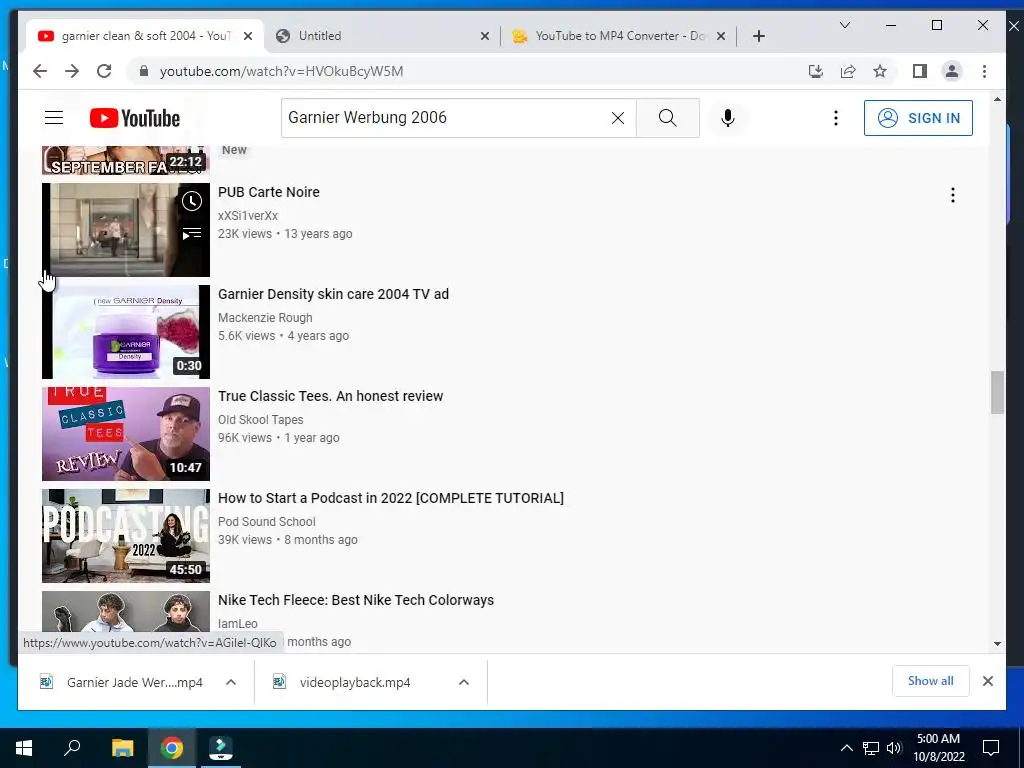Click scrollbar down arrow
This screenshot has width=1024, height=768.
[x=997, y=643]
